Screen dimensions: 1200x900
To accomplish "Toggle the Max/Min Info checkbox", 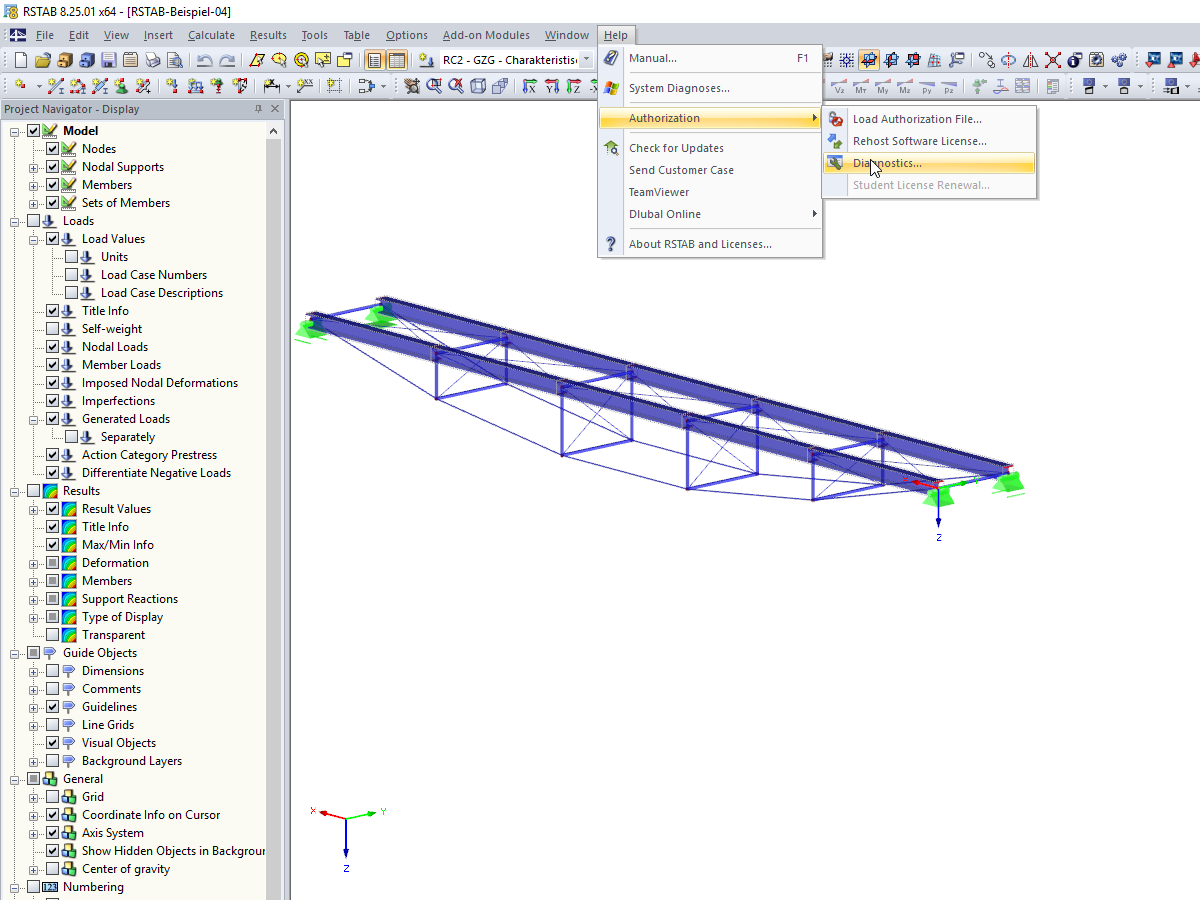I will point(53,545).
